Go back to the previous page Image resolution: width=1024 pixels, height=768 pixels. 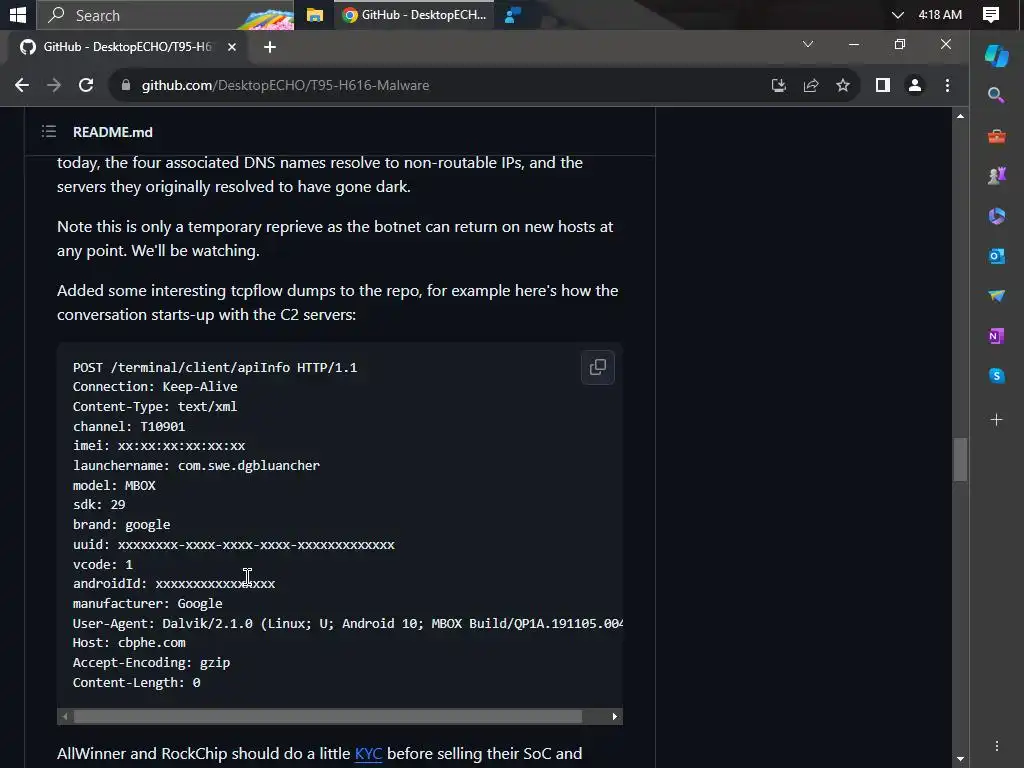pyautogui.click(x=22, y=85)
